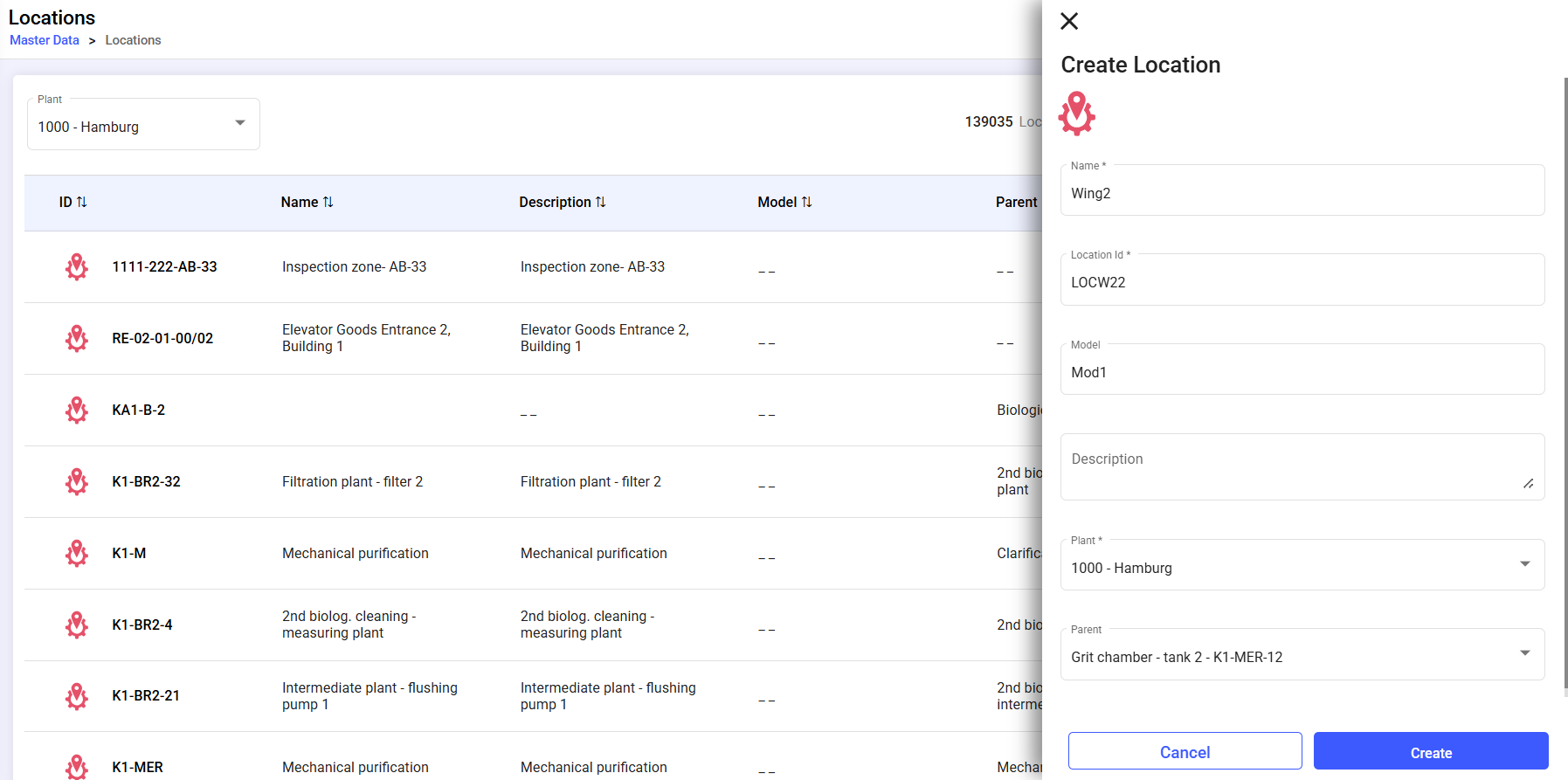
Task: Sort the table by ID column
Action: [x=81, y=202]
